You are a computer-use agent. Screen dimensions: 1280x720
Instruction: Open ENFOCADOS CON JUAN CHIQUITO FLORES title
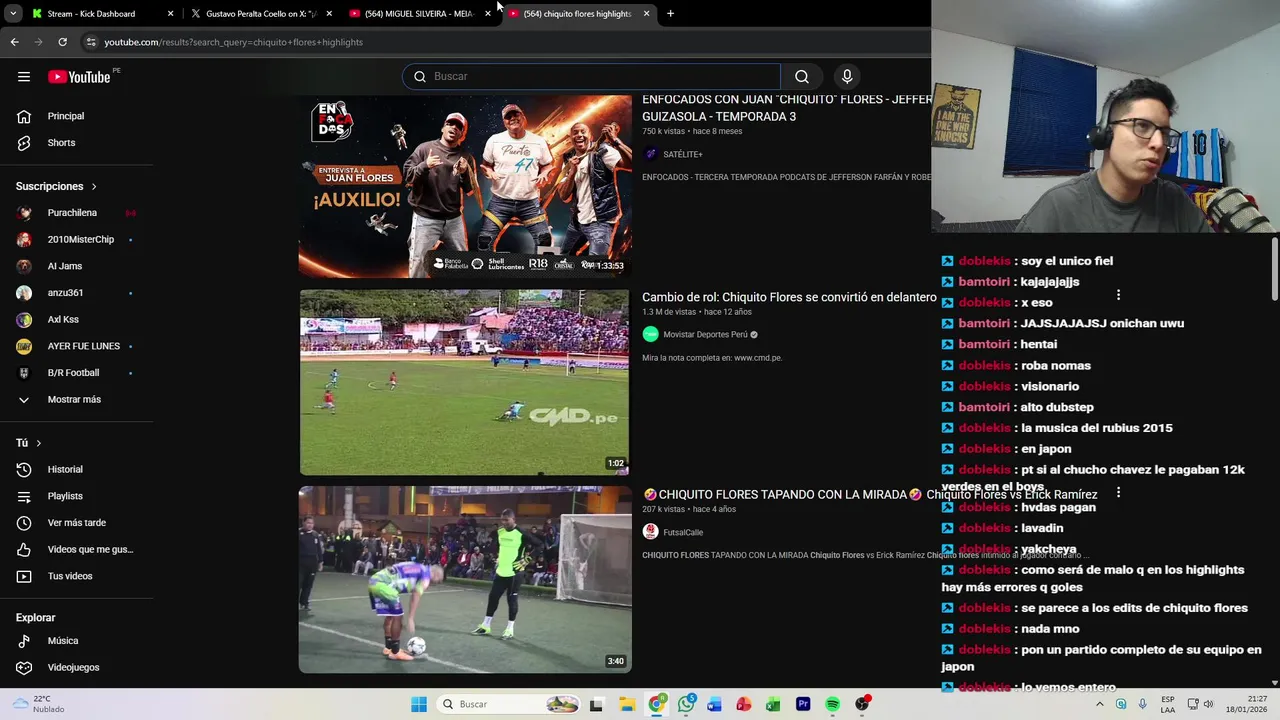[x=787, y=108]
